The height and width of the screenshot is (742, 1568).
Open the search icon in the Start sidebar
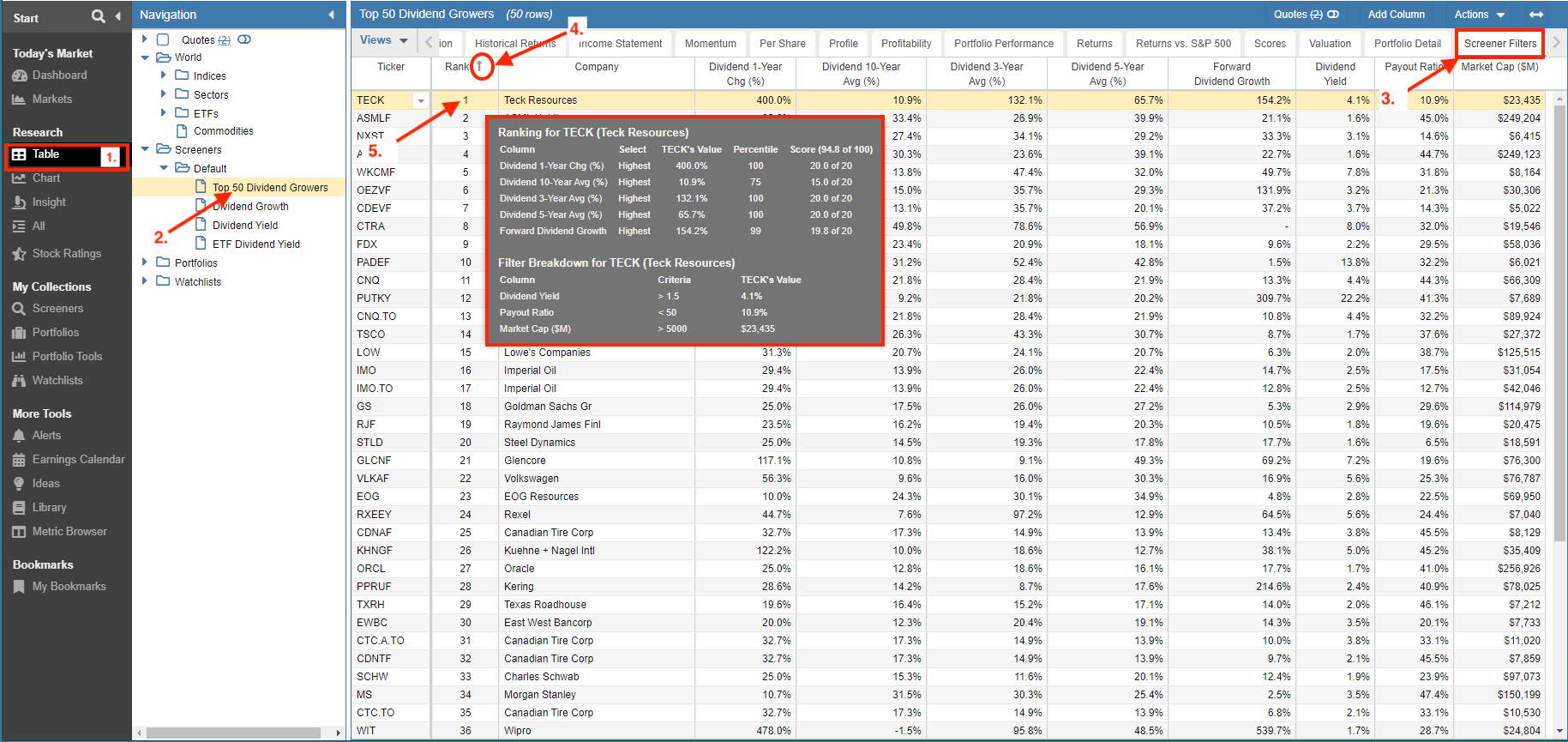[x=99, y=16]
